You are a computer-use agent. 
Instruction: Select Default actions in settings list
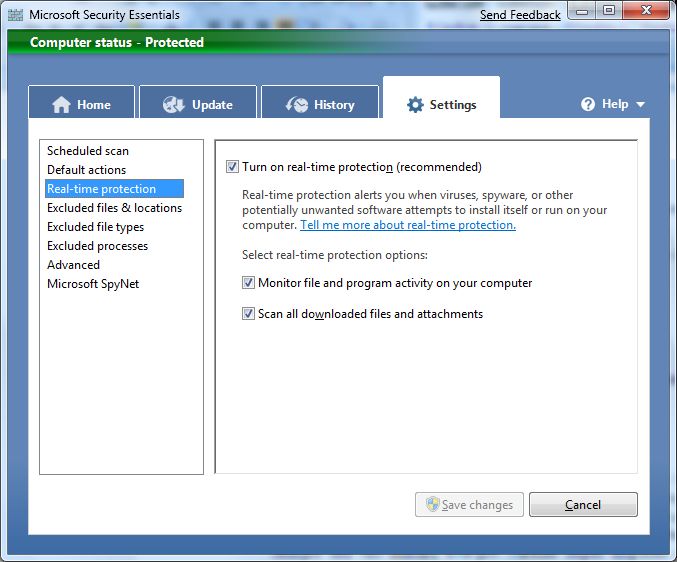coord(86,170)
